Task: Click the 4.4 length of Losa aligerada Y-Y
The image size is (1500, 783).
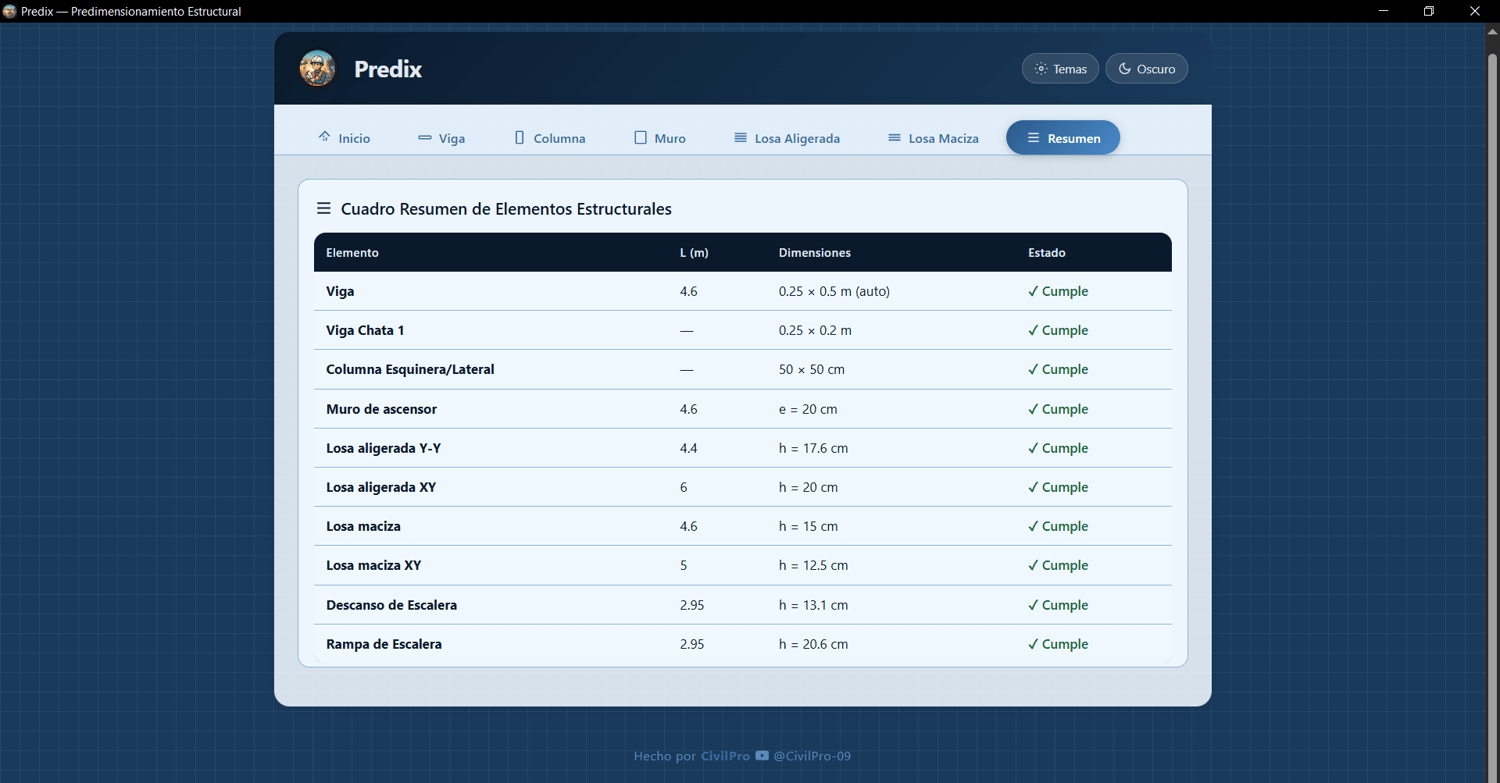Action: click(688, 448)
